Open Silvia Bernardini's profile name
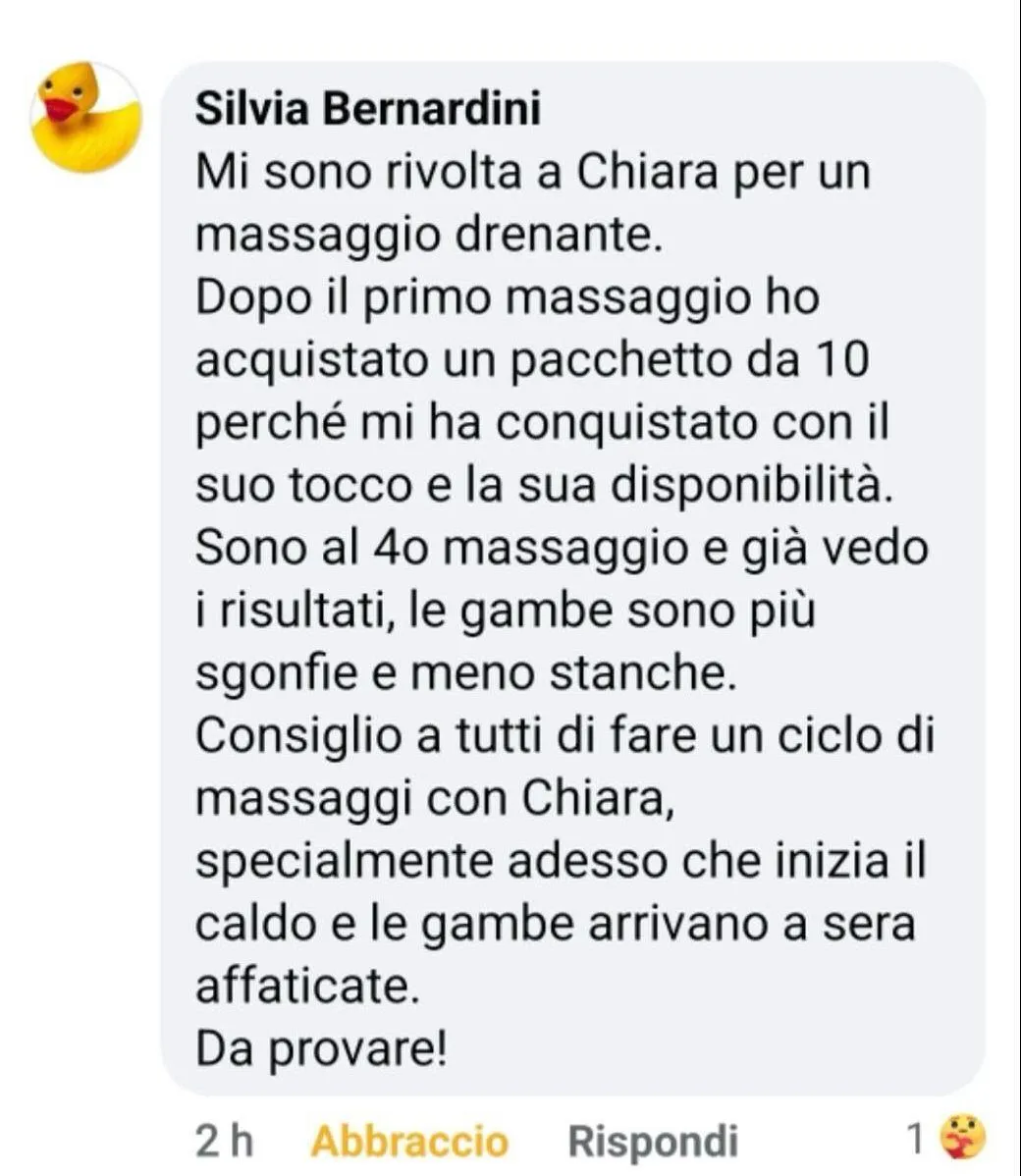 coord(368,110)
